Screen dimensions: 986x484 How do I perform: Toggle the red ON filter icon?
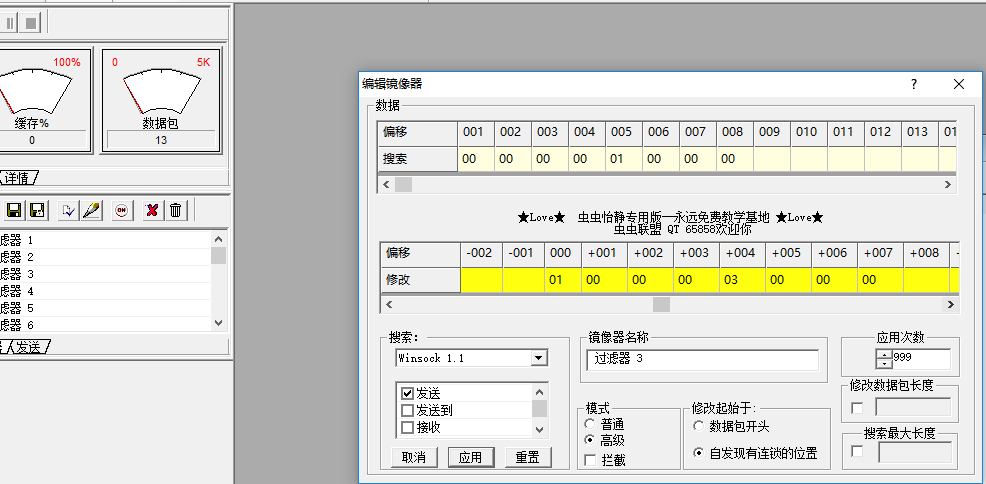click(121, 210)
